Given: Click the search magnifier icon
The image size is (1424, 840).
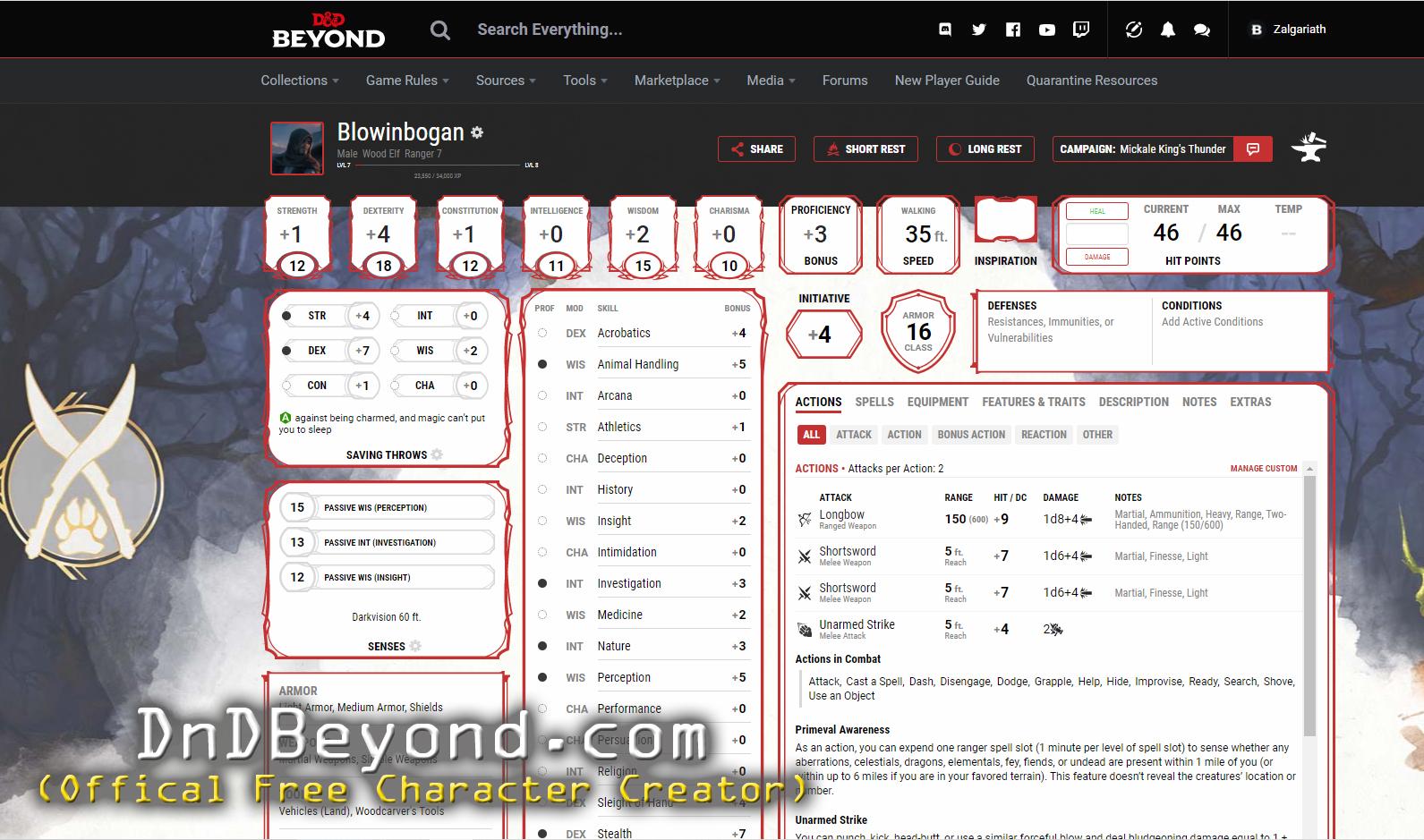Looking at the screenshot, I should point(439,30).
